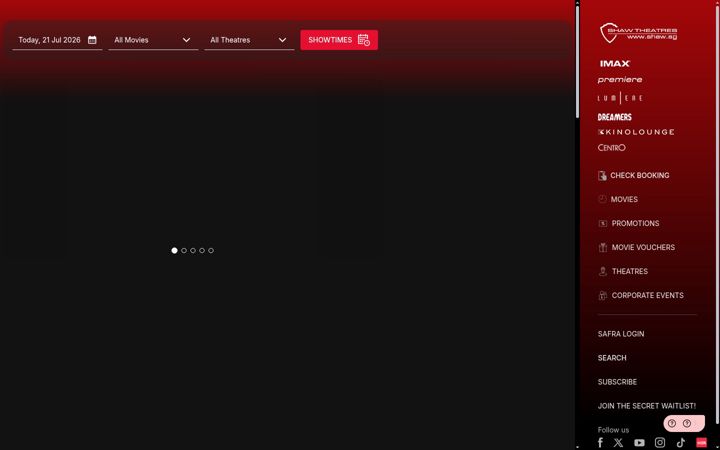
Task: Open the Kinolounge brand logo
Action: (x=636, y=132)
